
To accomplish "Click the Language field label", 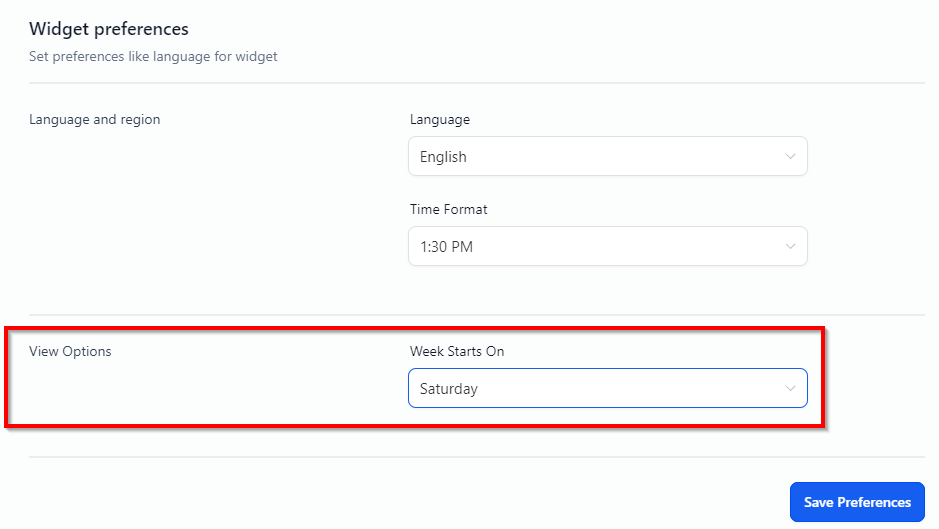I will click(439, 120).
